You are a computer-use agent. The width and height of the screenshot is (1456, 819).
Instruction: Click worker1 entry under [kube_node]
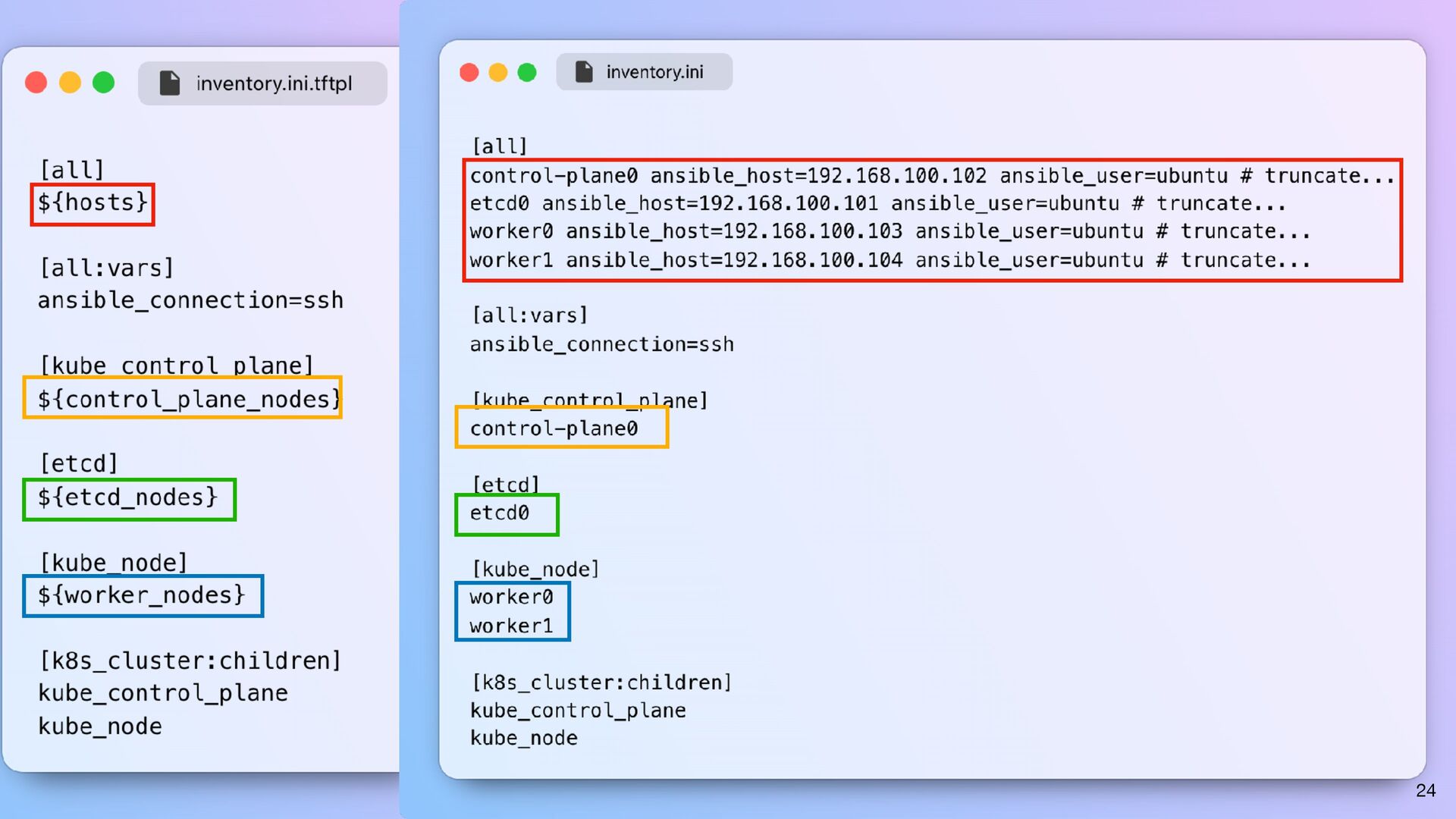pos(511,626)
